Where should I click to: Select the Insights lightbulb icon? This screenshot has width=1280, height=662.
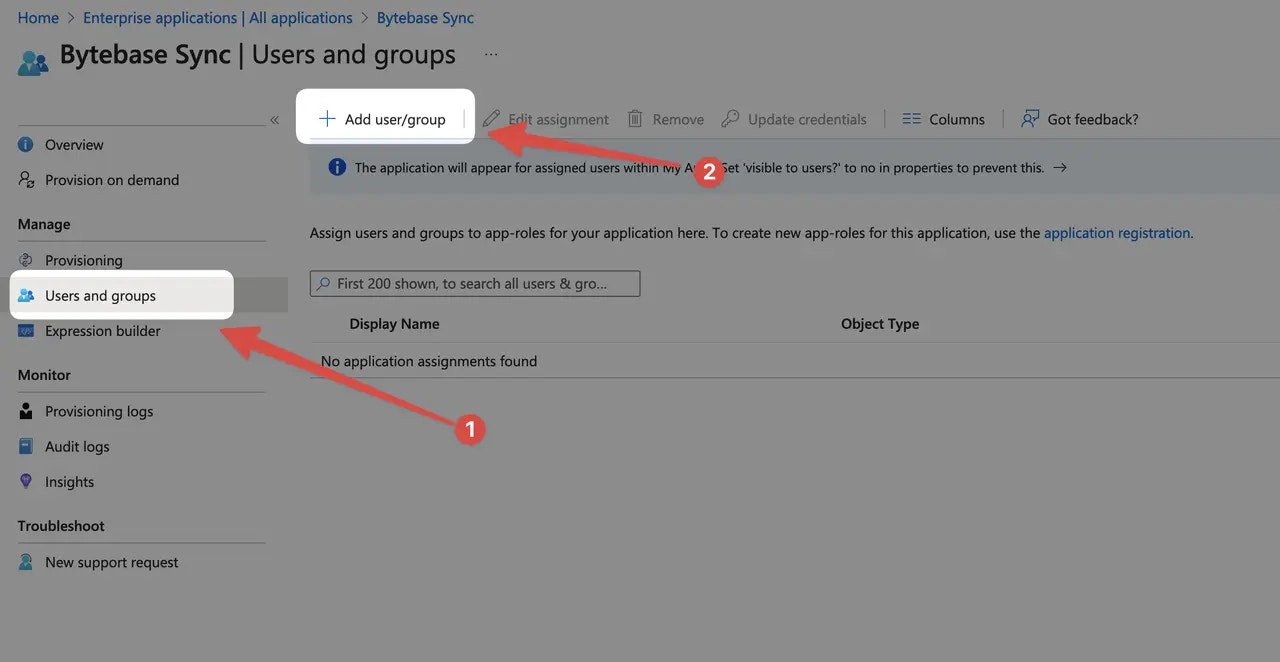27,481
